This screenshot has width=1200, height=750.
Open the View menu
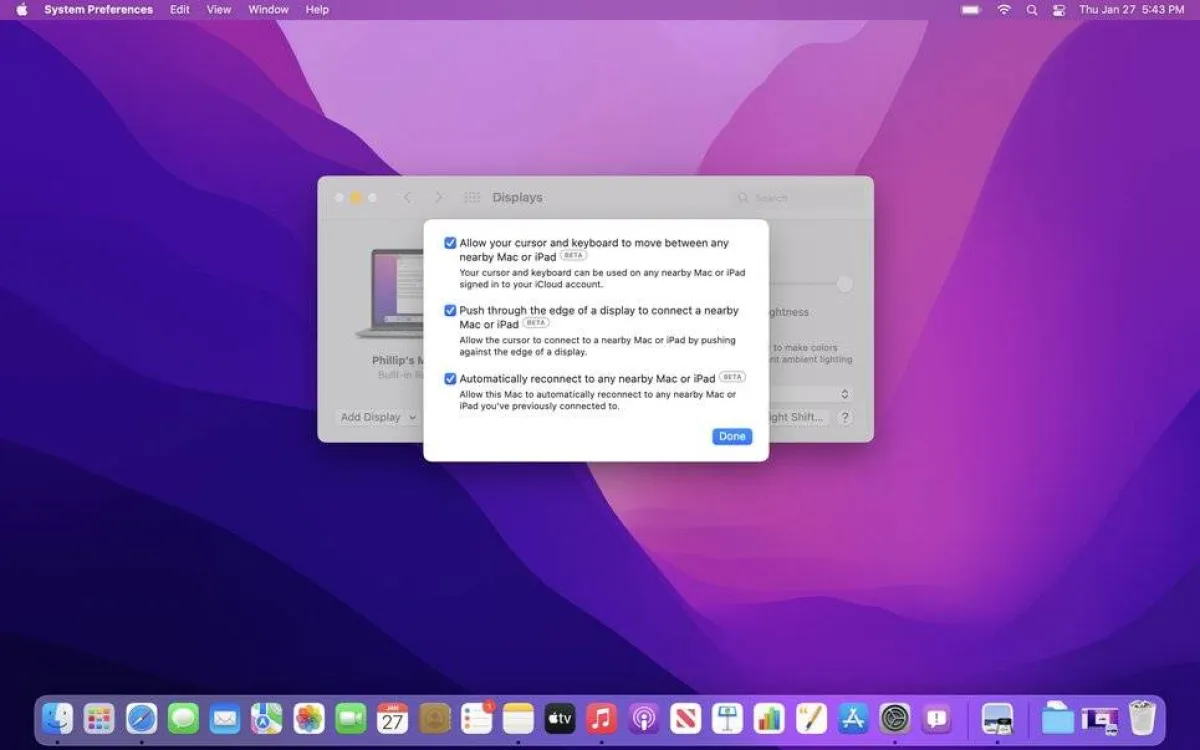[219, 10]
